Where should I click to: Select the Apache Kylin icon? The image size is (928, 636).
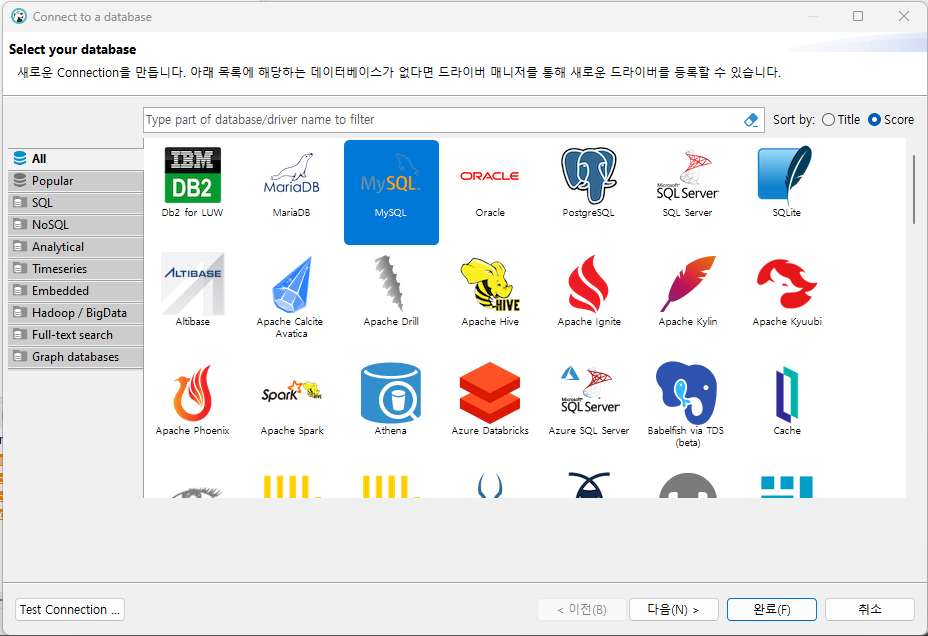[688, 284]
